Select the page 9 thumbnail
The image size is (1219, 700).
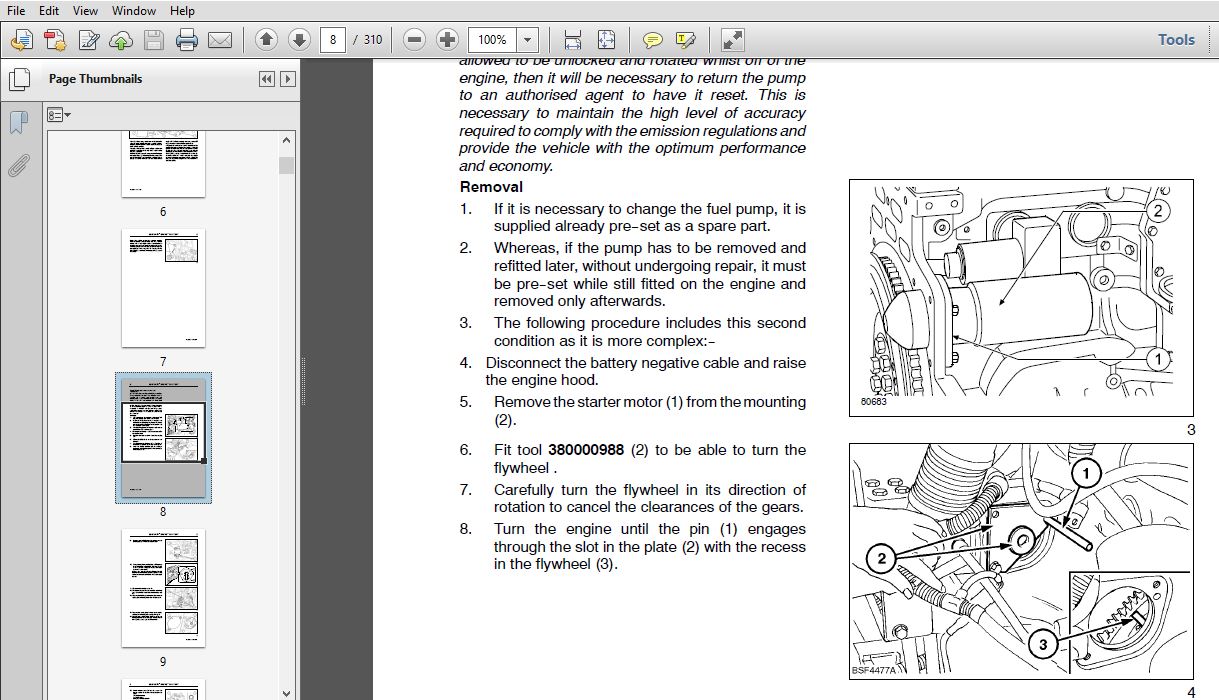tap(164, 588)
